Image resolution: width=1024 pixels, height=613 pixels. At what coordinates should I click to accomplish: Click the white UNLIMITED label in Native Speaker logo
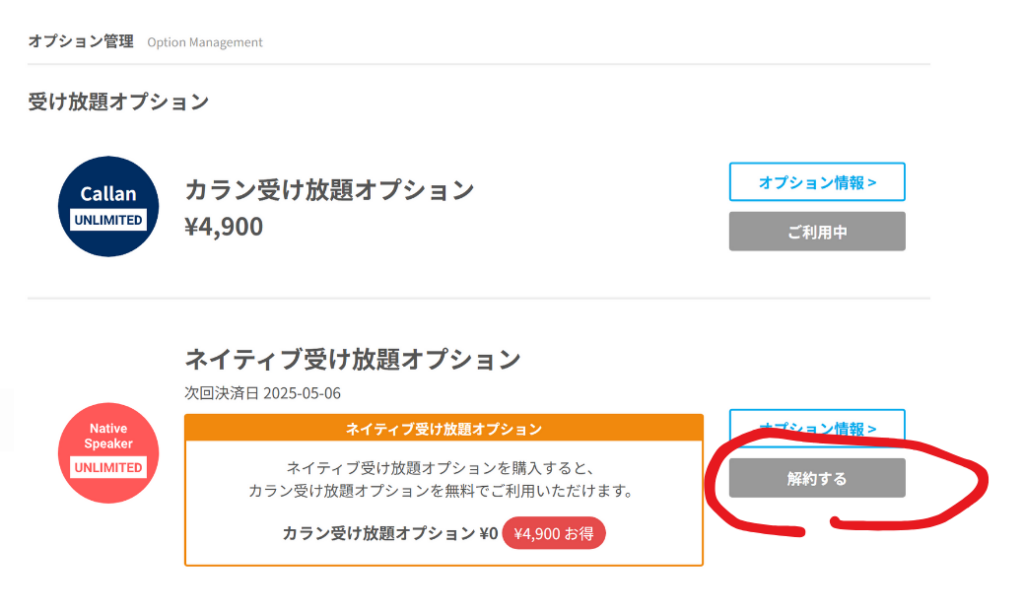tap(108, 467)
